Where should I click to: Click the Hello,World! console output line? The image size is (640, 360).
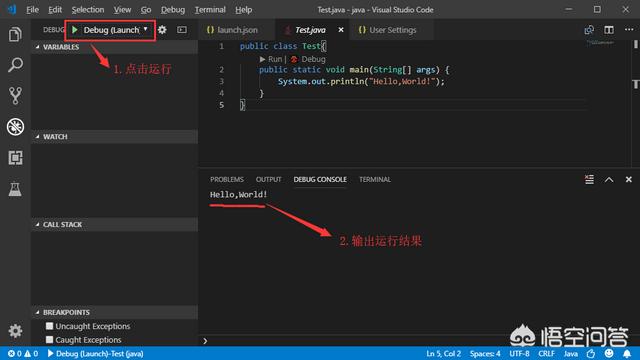pyautogui.click(x=238, y=194)
